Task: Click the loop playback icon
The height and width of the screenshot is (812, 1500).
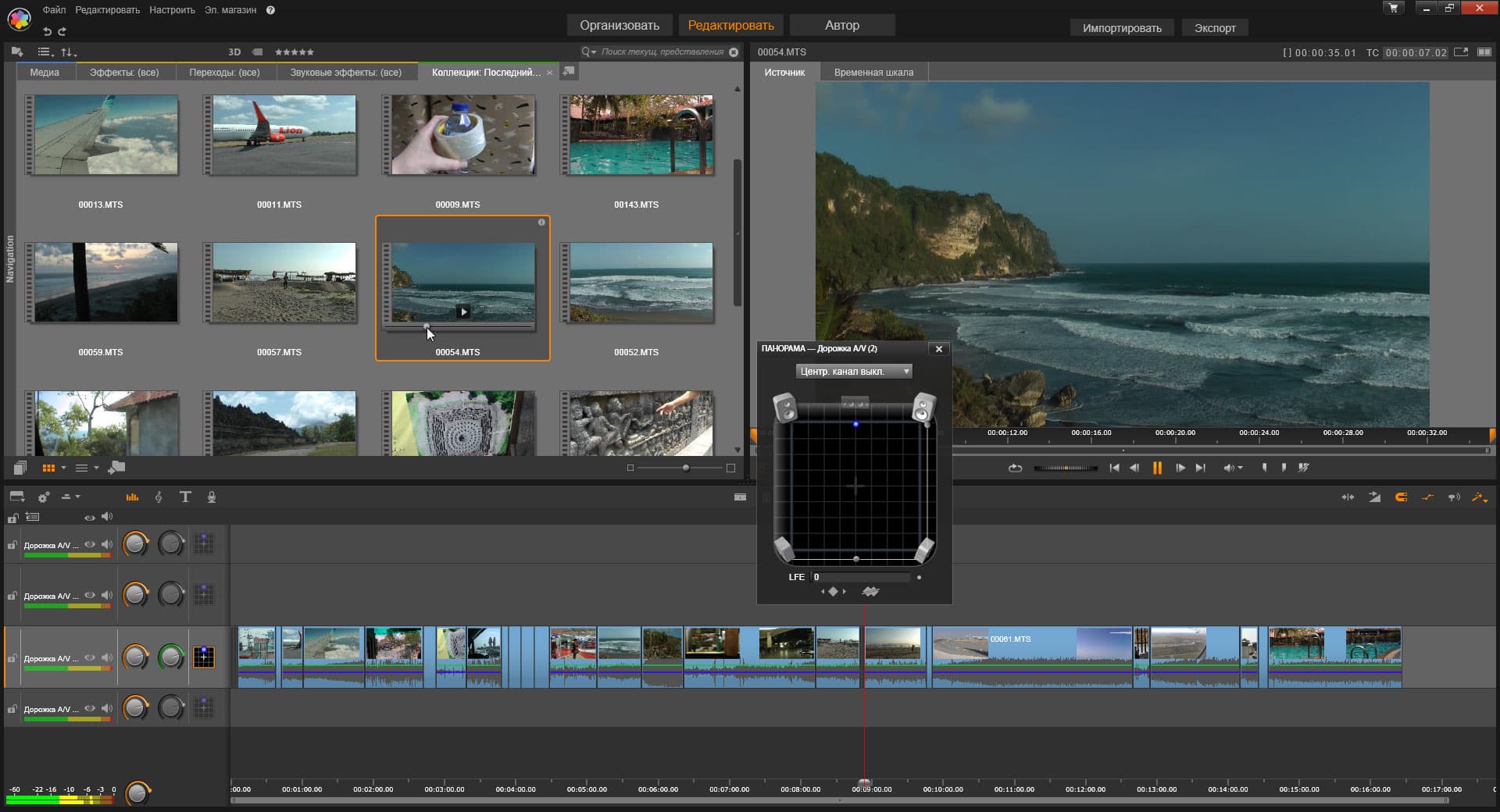Action: 1015,468
